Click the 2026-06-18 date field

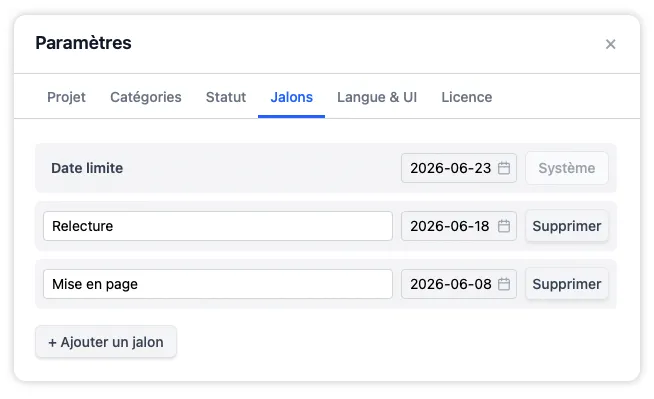click(x=459, y=226)
